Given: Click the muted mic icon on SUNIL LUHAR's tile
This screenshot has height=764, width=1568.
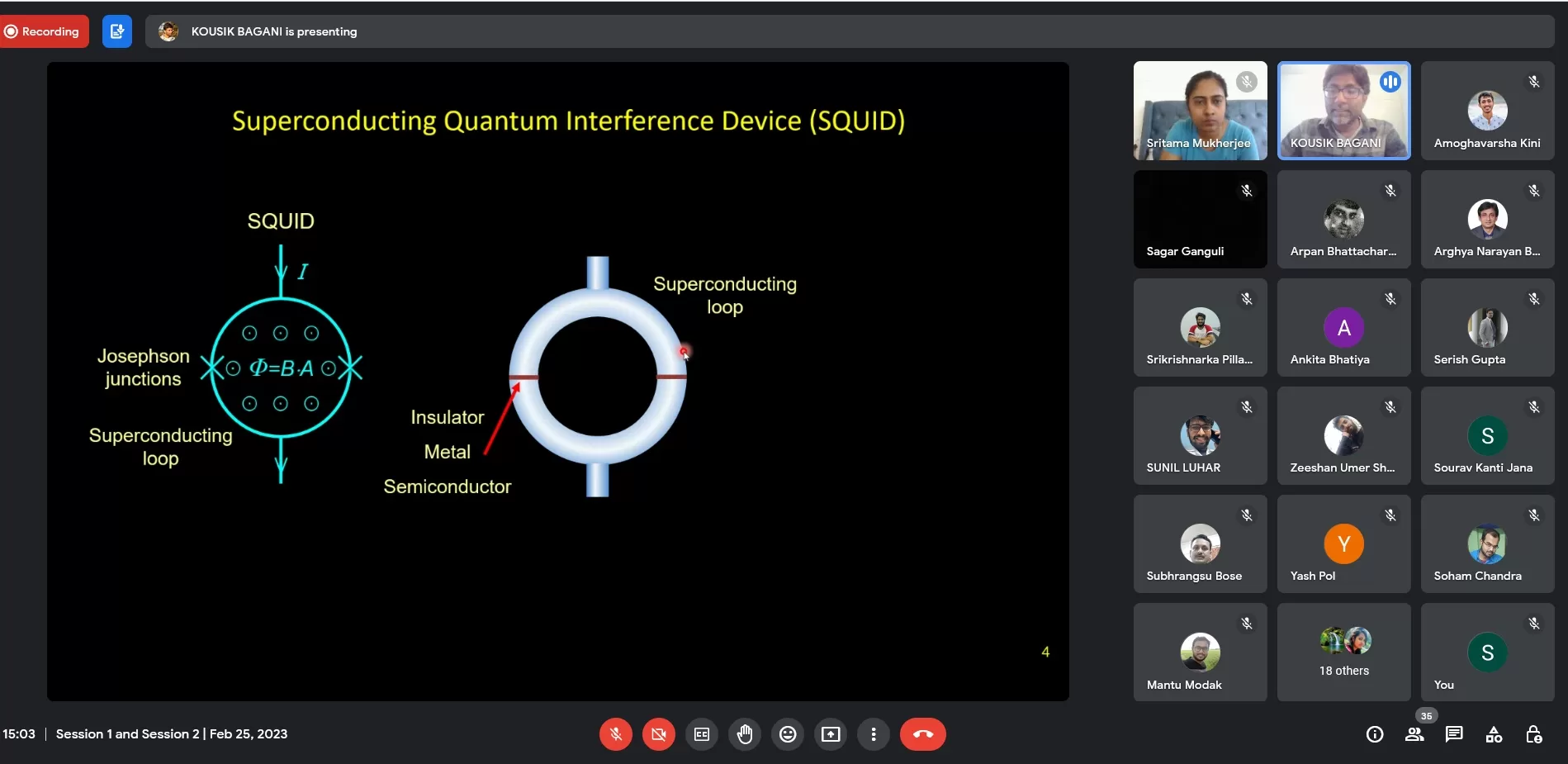Looking at the screenshot, I should 1247,407.
